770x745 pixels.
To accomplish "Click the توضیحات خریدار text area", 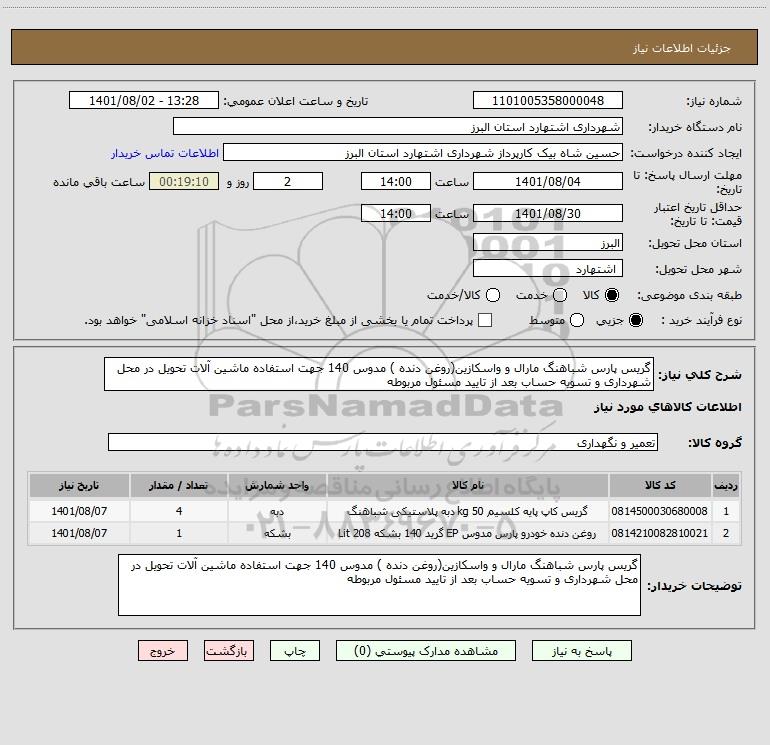I will point(379,585).
